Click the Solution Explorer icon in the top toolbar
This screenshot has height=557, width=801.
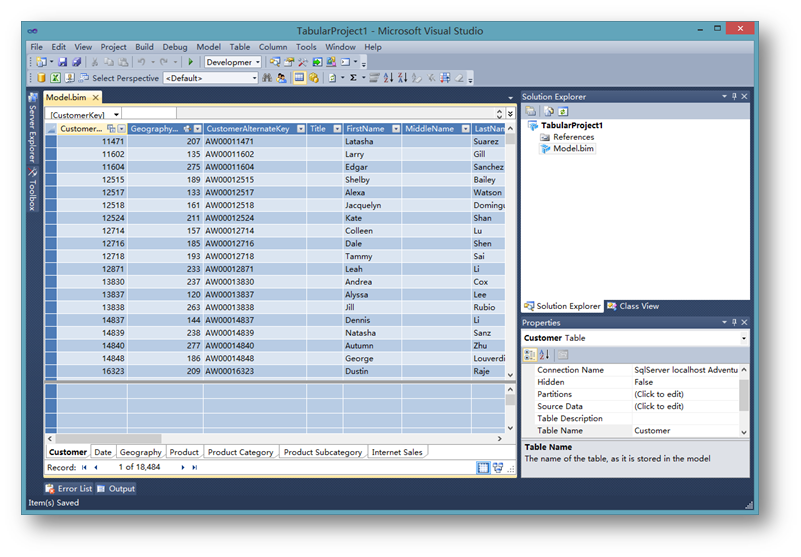point(275,62)
